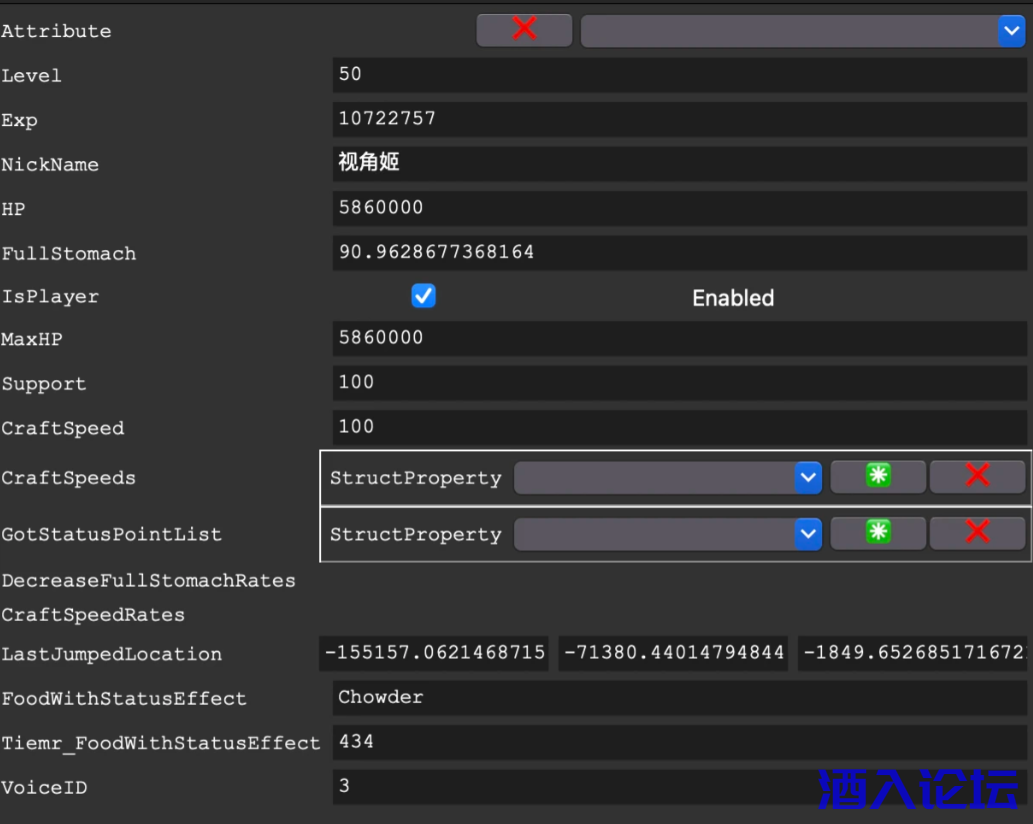Viewport: 1033px width, 824px height.
Task: Uncheck the IsPlayer checkbox
Action: [x=424, y=297]
